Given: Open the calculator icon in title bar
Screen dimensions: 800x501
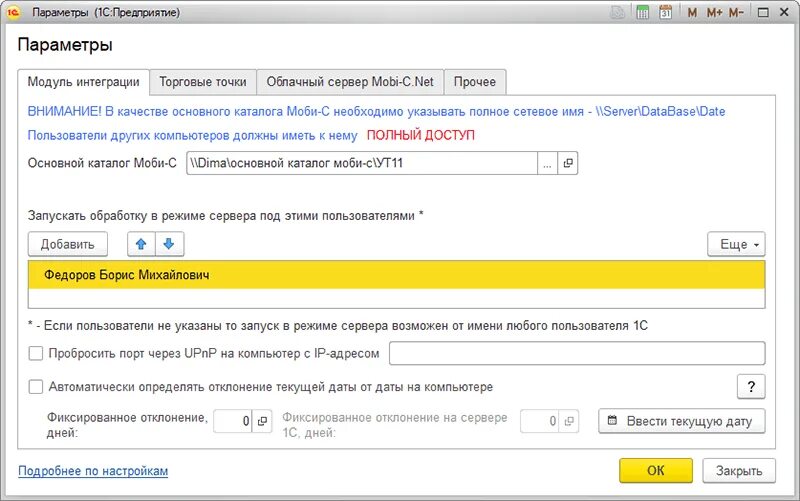Looking at the screenshot, I should (x=642, y=12).
